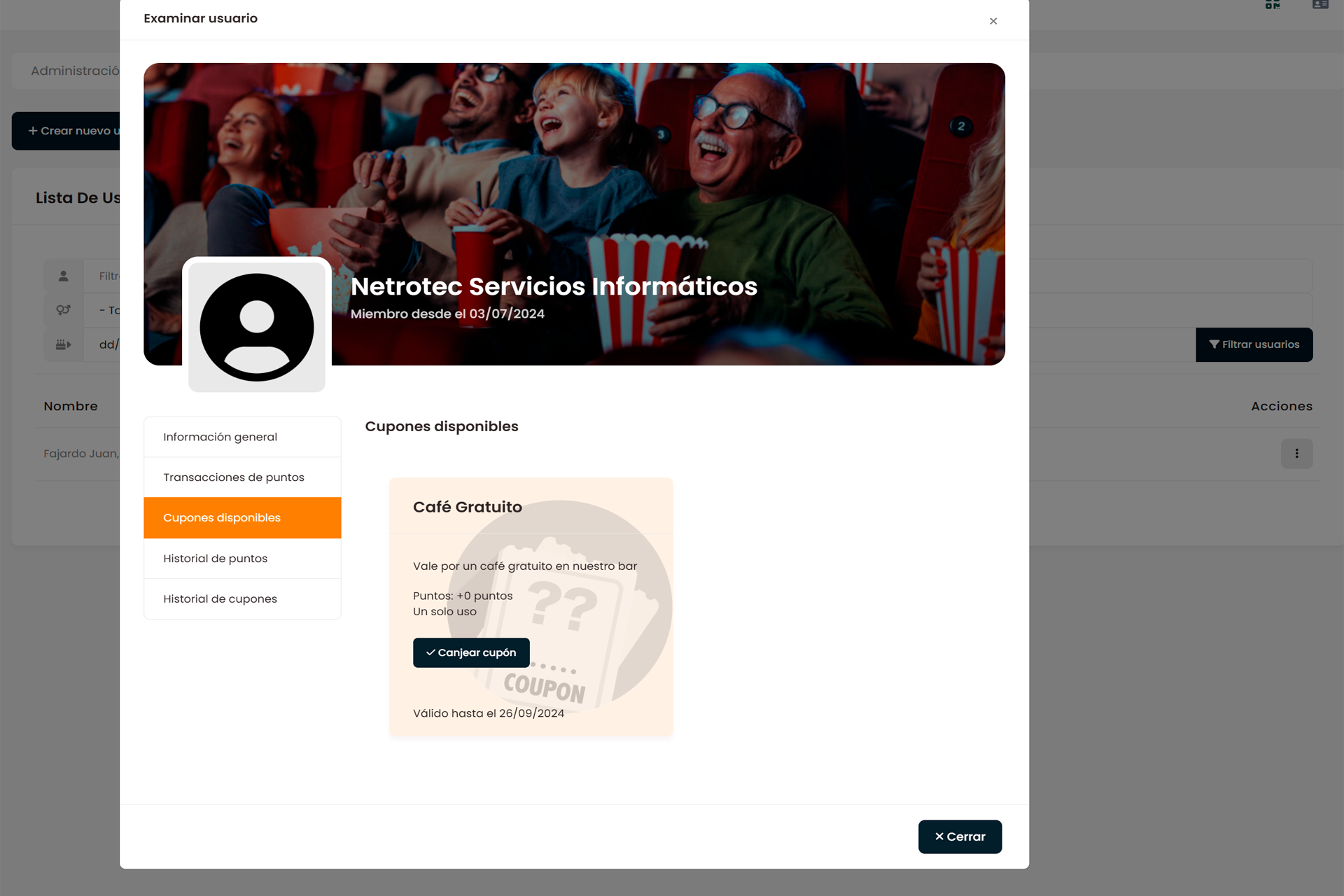1344x896 pixels.
Task: Select the Cupones disponibles tab
Action: tap(242, 518)
